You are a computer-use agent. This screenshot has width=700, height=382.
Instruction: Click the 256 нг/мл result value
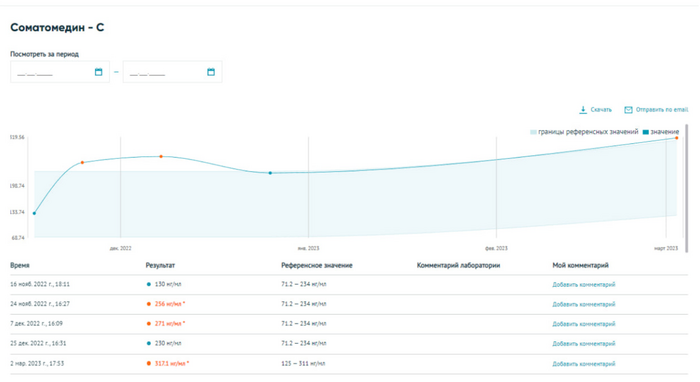tap(170, 304)
